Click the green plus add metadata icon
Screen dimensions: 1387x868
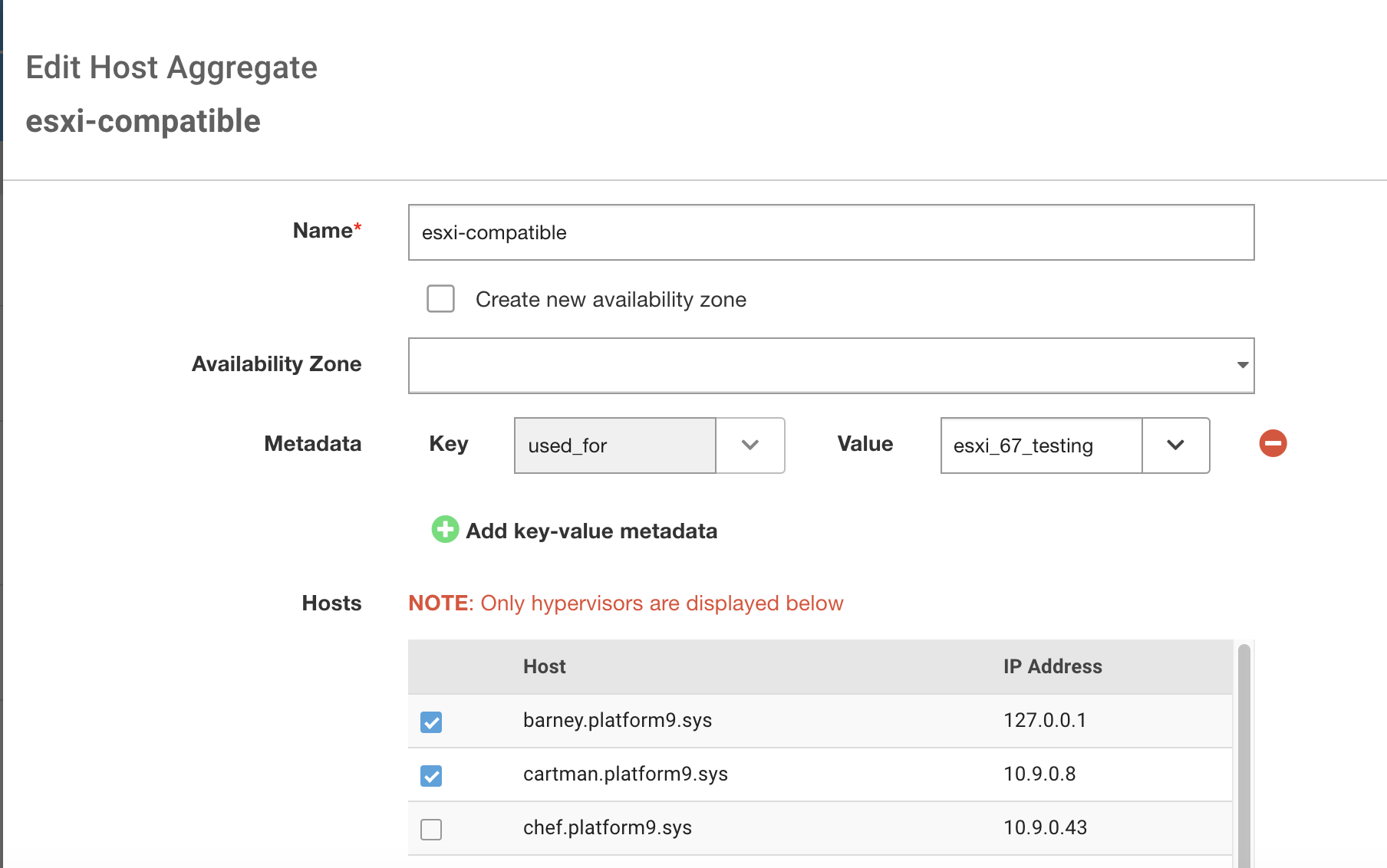(445, 529)
